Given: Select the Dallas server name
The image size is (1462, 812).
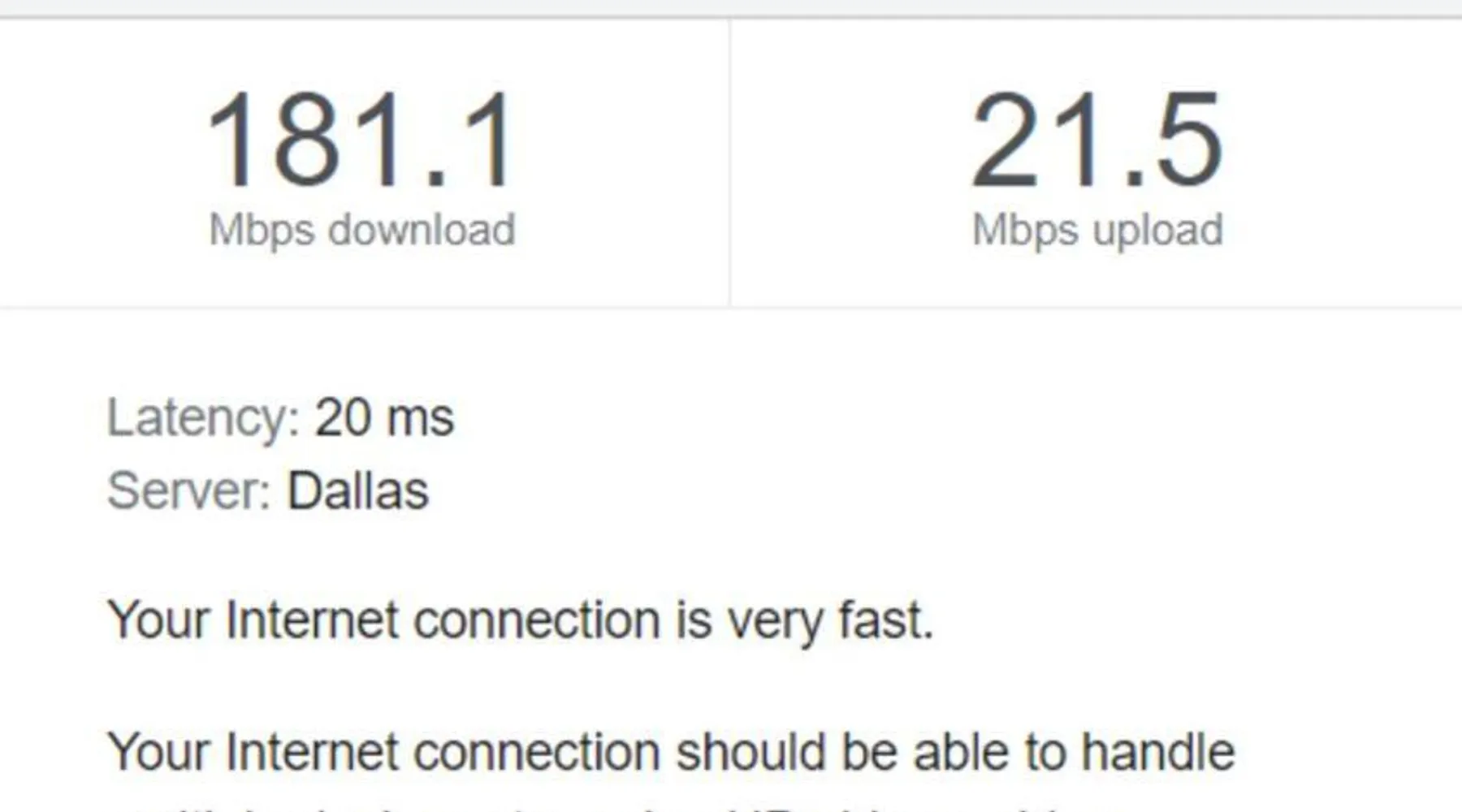Looking at the screenshot, I should (357, 490).
